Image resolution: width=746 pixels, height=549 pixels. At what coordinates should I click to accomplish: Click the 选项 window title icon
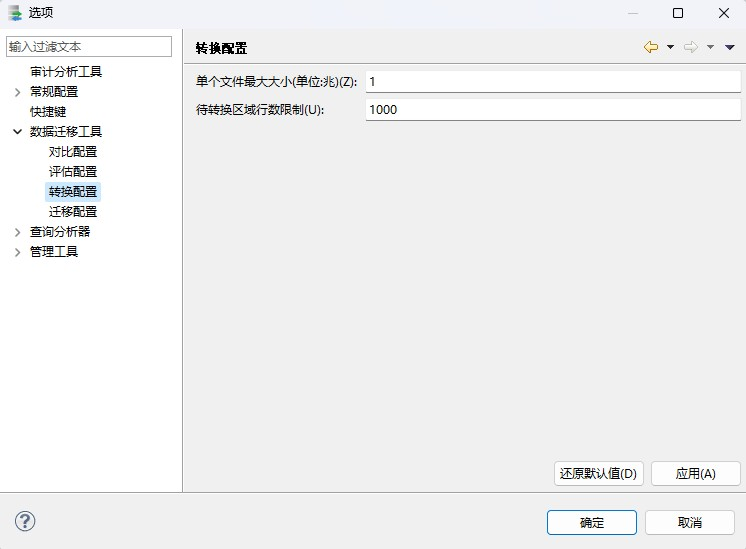(15, 13)
